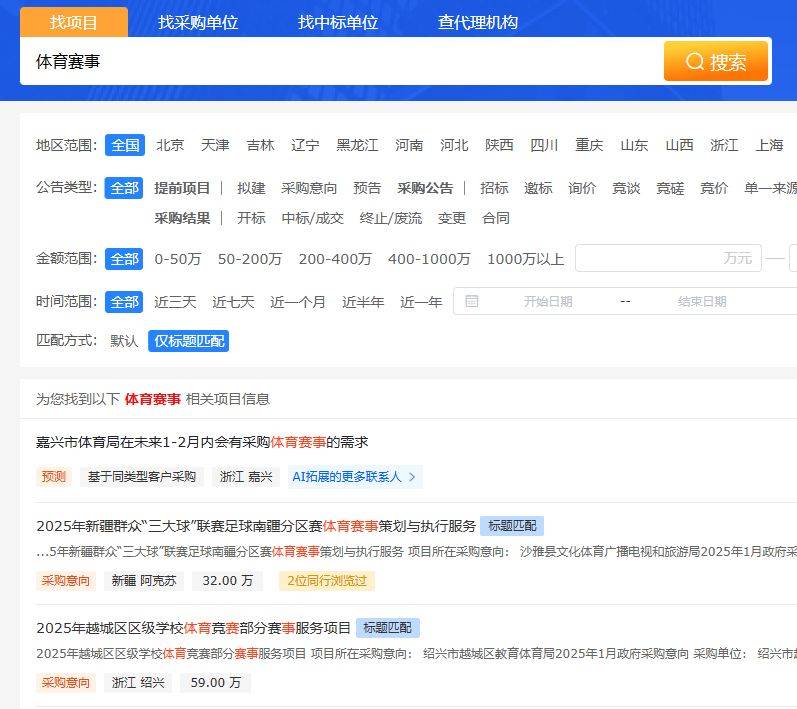Switch to 找采购单位 tab
Viewport: 797px width, 709px height.
[198, 22]
